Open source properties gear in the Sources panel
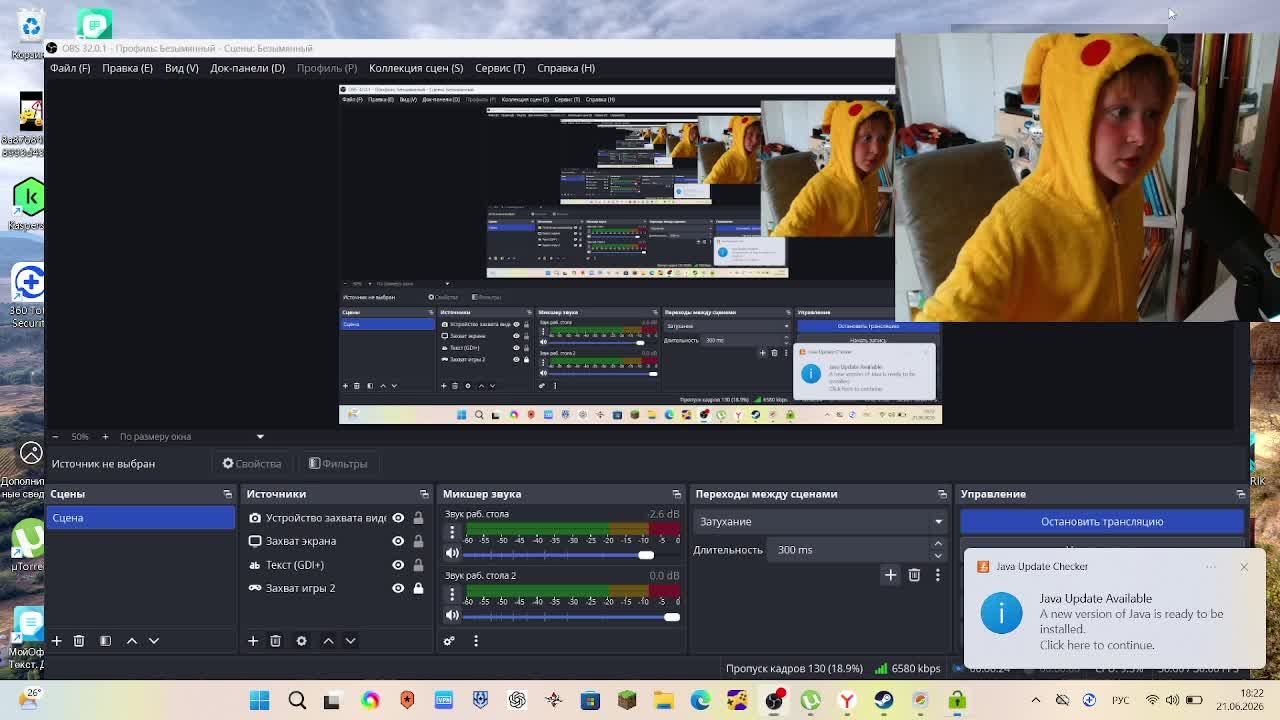Screen dimensions: 1280x720 pos(301,641)
